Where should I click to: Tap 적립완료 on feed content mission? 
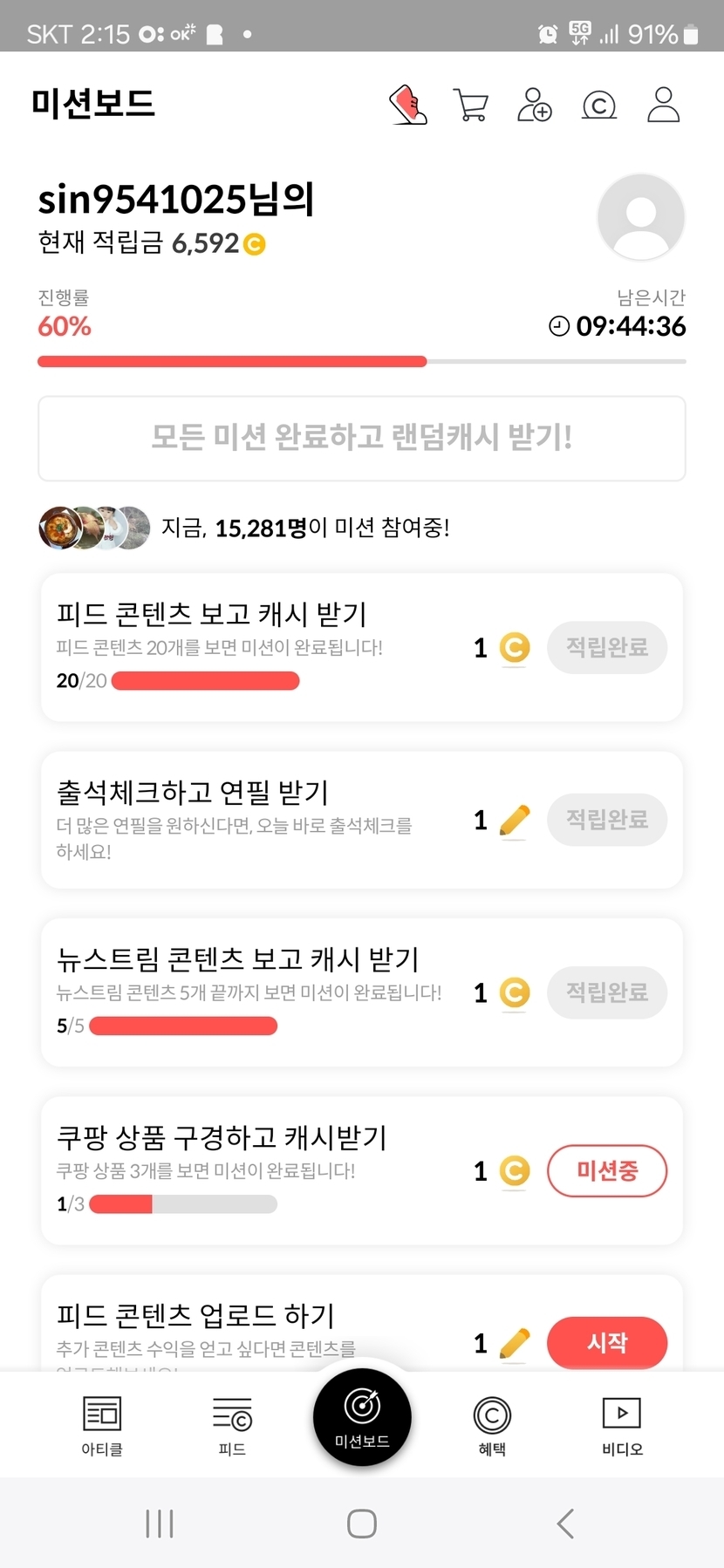607,647
